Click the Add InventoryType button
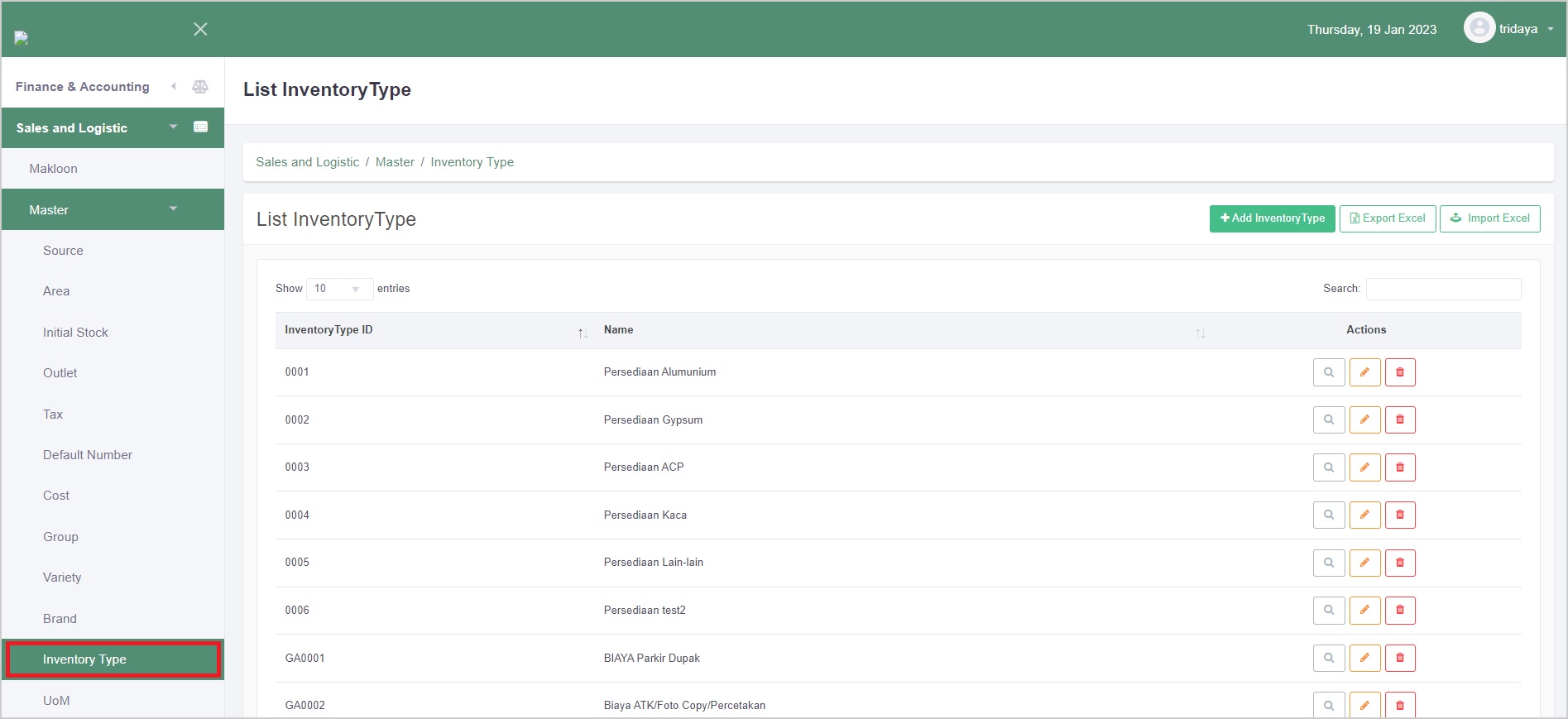 [1272, 218]
